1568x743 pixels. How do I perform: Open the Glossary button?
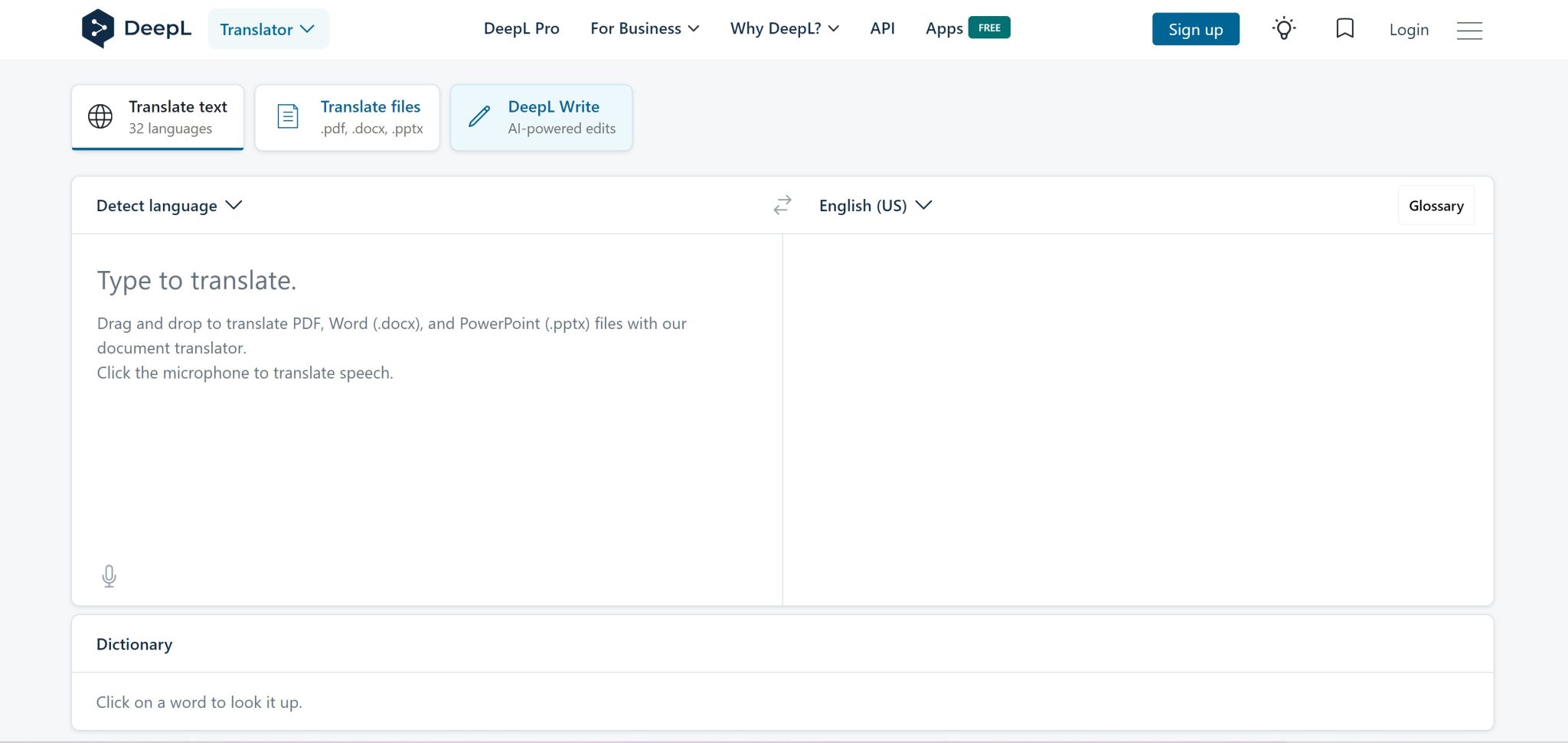(x=1436, y=206)
